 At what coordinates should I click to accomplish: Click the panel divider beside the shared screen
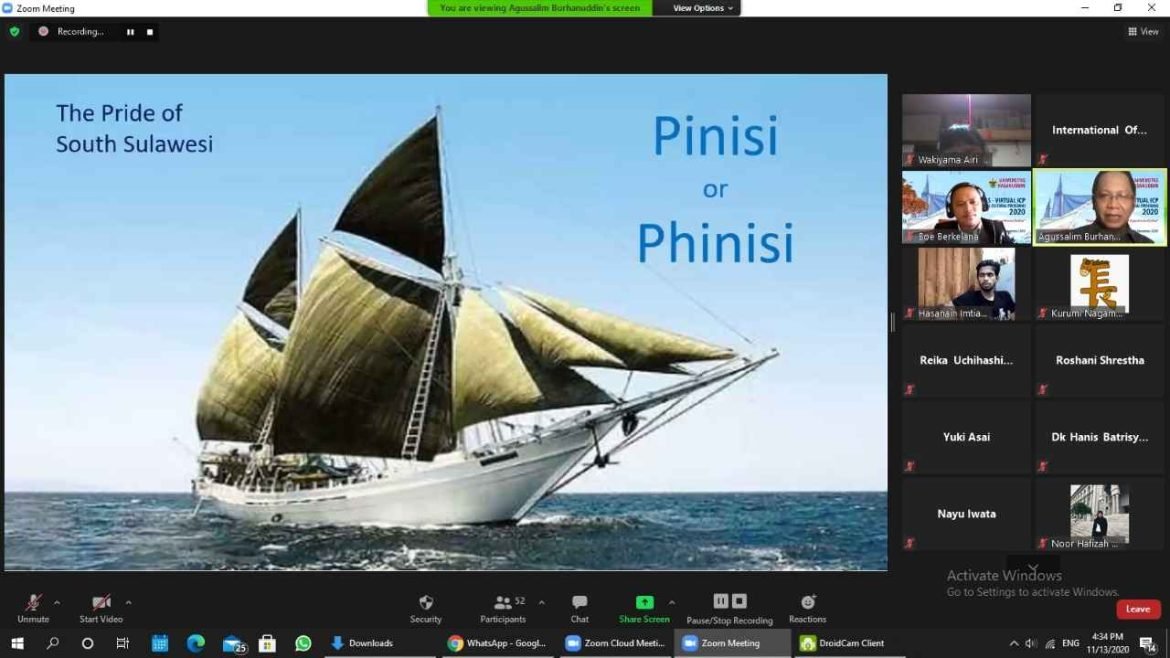coord(893,322)
